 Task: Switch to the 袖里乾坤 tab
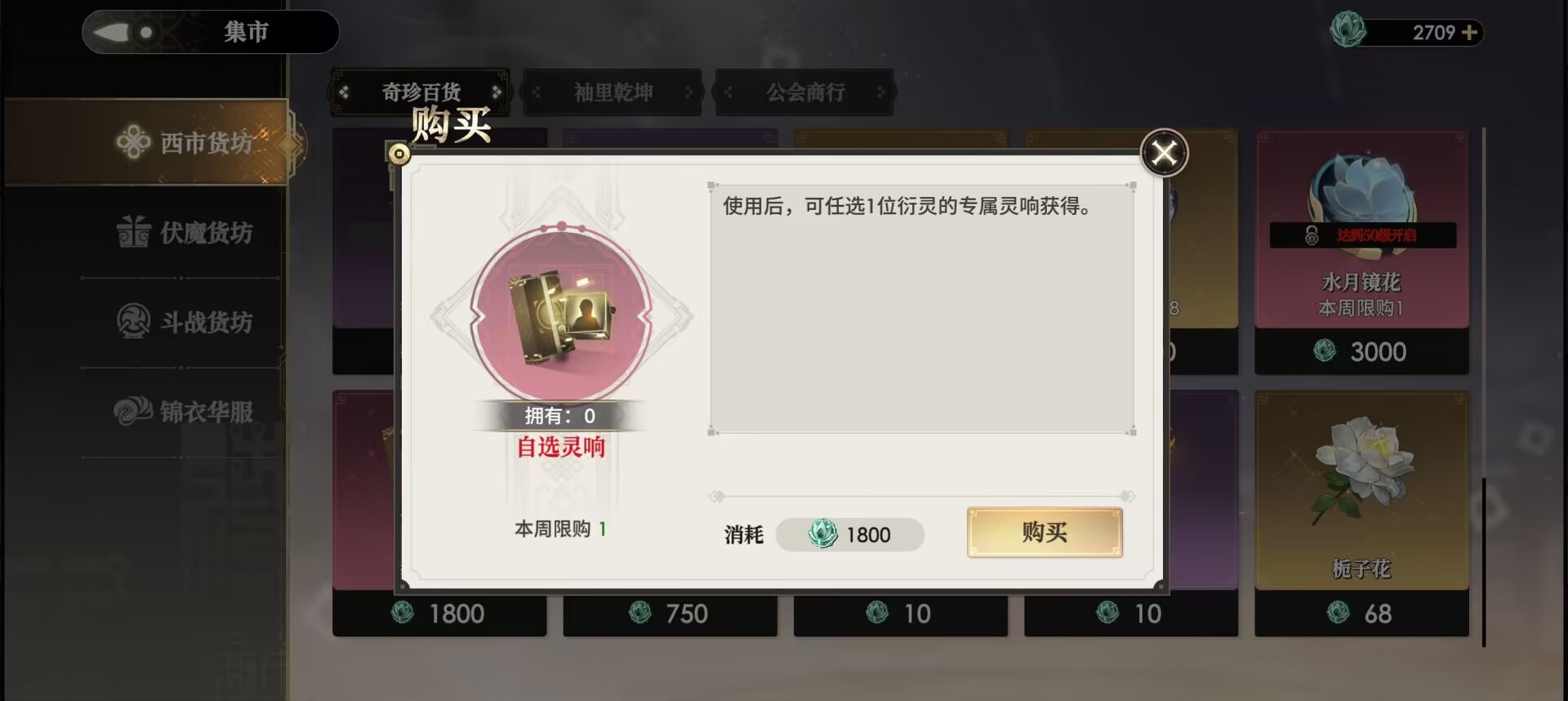coord(612,92)
